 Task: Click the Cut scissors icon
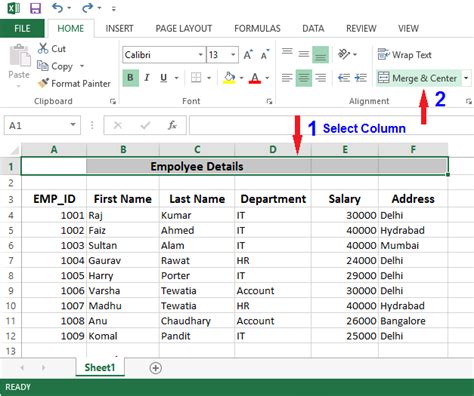point(43,49)
